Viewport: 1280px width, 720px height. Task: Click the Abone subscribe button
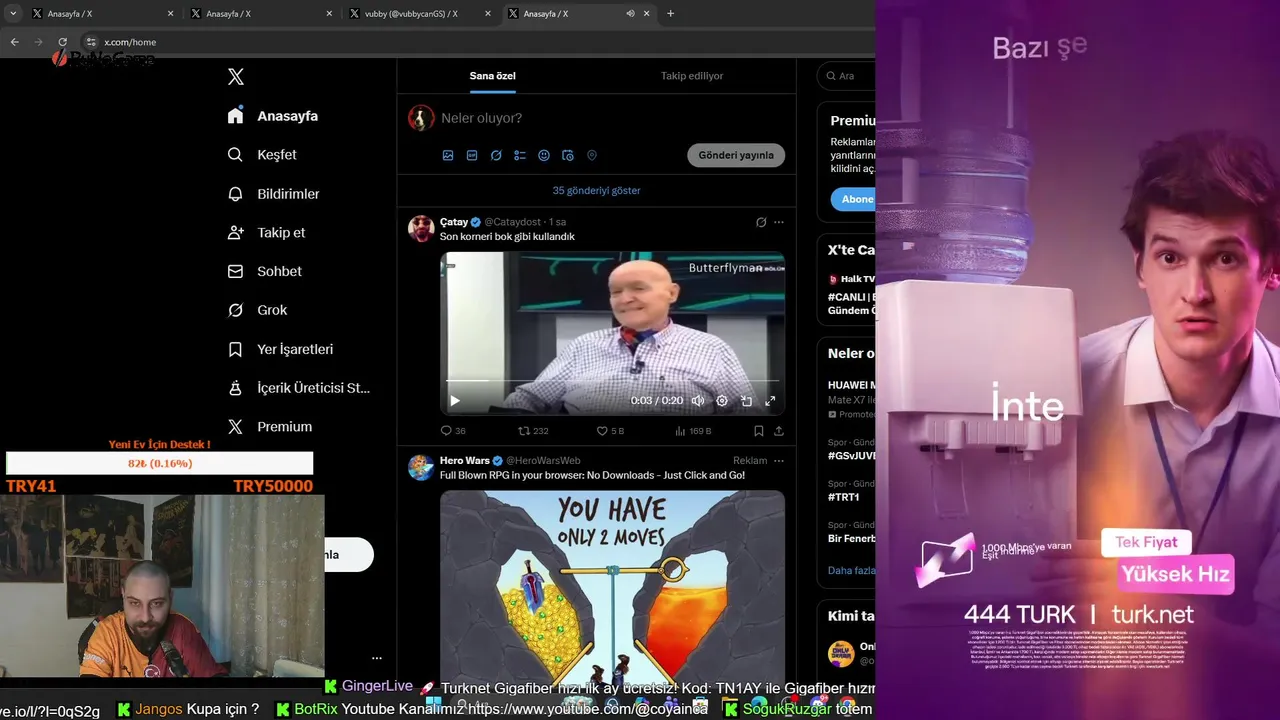click(x=853, y=199)
